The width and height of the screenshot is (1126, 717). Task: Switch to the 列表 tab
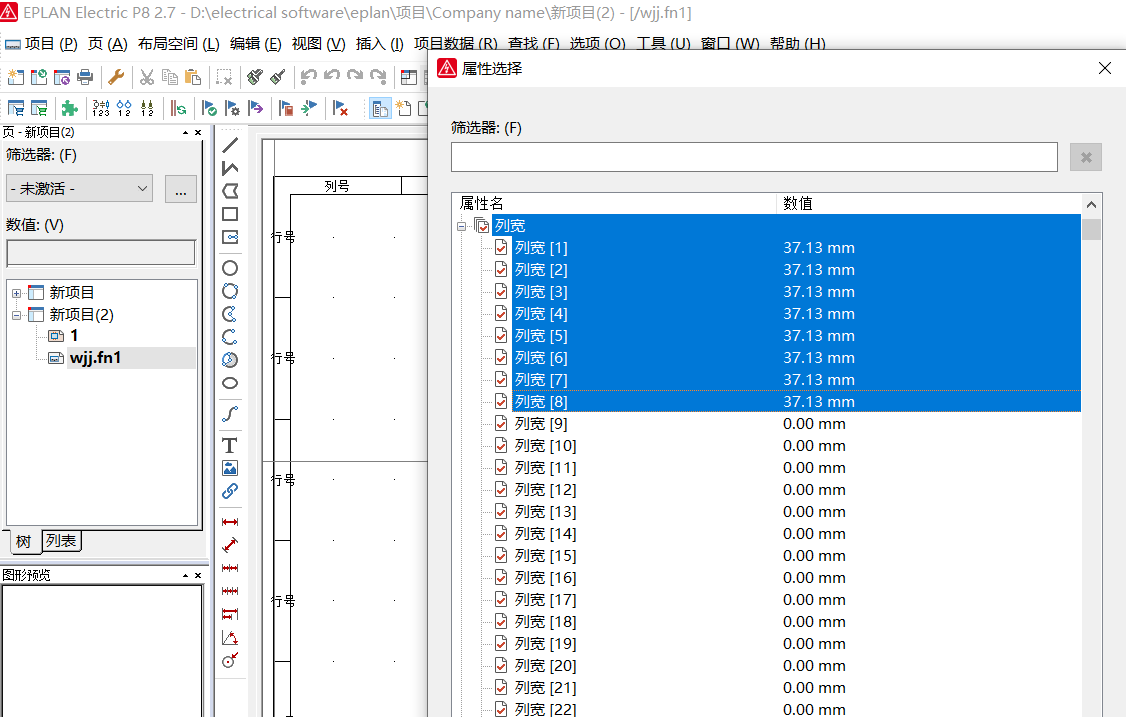(61, 541)
